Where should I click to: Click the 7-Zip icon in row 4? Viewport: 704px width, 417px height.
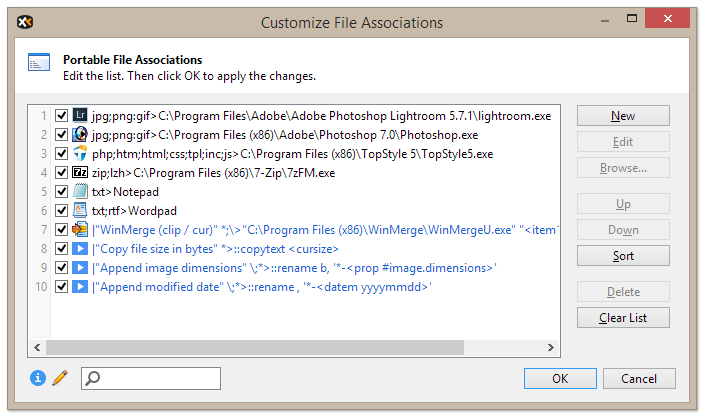click(x=81, y=173)
